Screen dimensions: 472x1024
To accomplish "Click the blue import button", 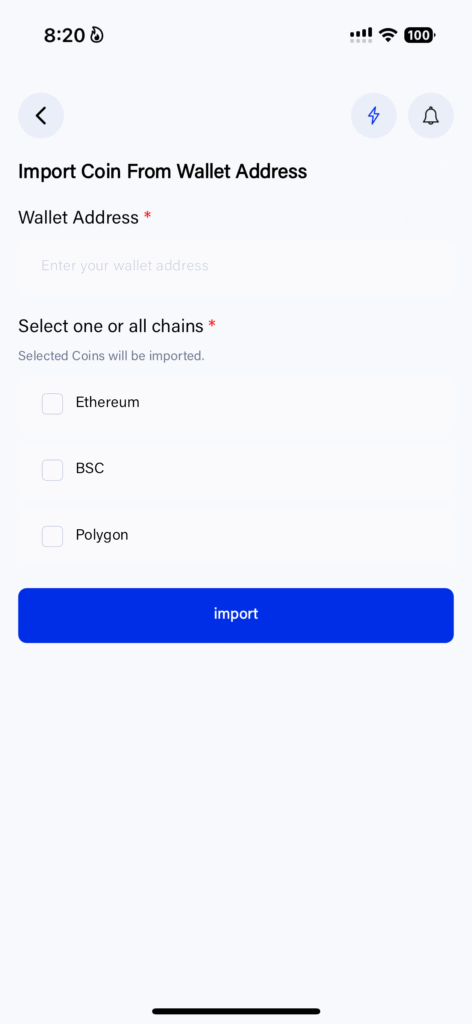I will tap(236, 615).
